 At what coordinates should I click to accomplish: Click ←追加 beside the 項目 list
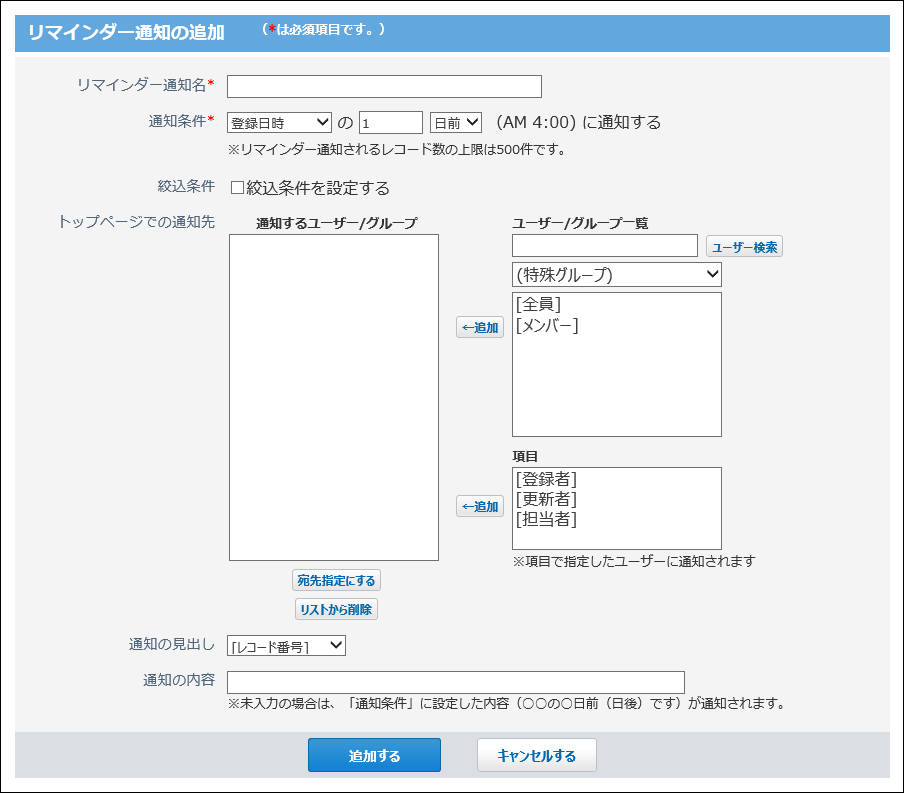[480, 506]
